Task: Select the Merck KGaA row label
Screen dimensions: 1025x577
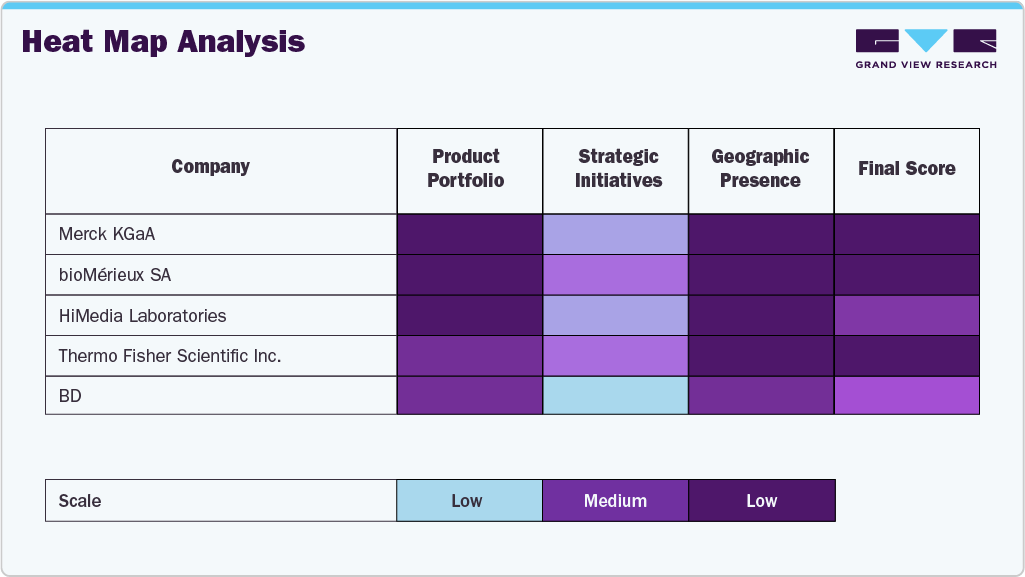Action: [107, 235]
